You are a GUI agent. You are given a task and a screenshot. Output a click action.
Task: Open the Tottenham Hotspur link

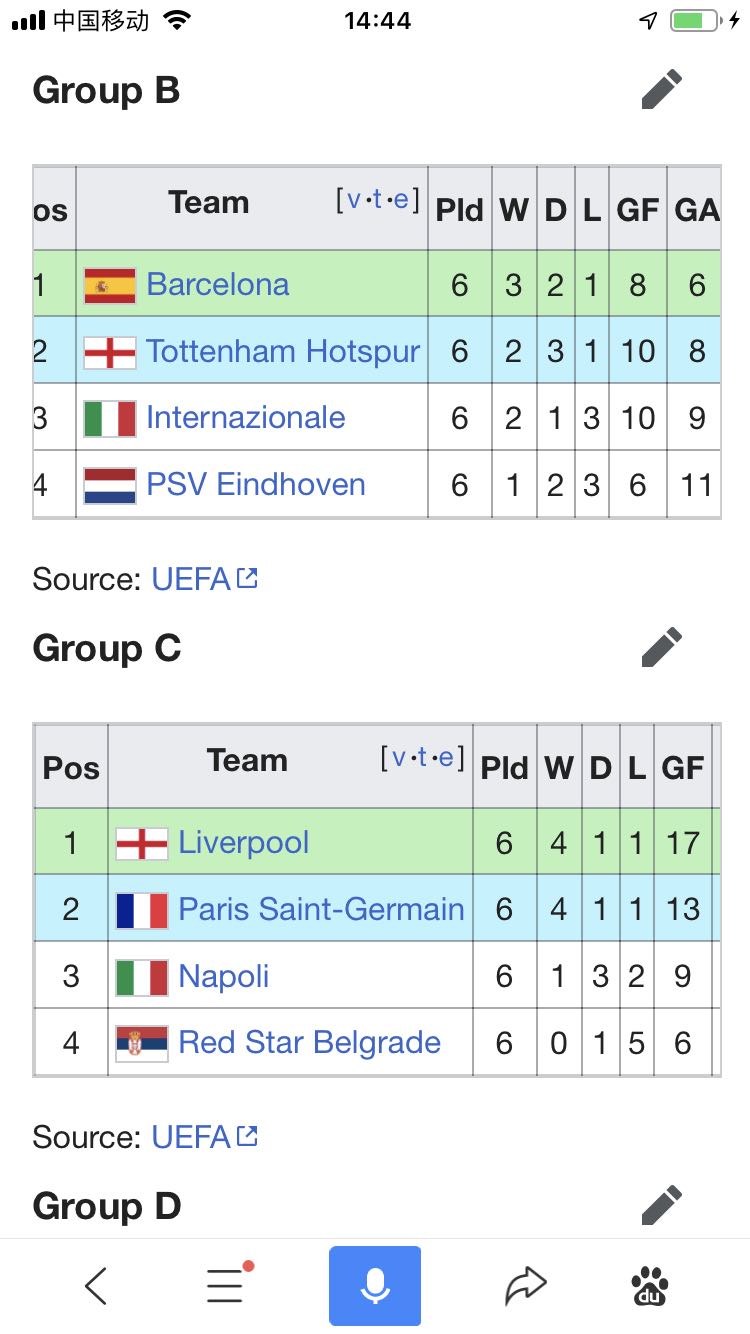(283, 351)
